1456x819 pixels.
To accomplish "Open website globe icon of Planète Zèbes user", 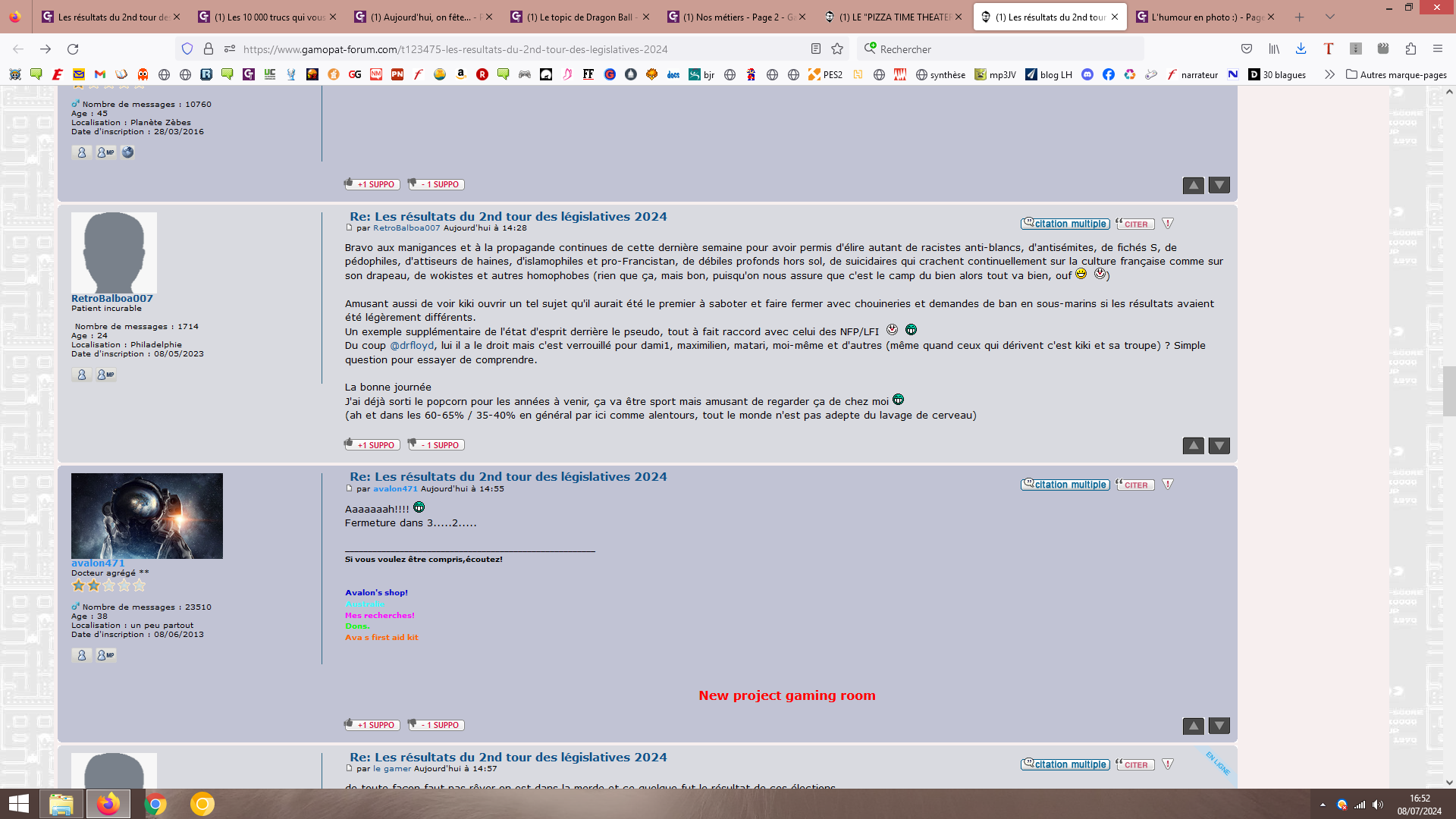I will [128, 152].
